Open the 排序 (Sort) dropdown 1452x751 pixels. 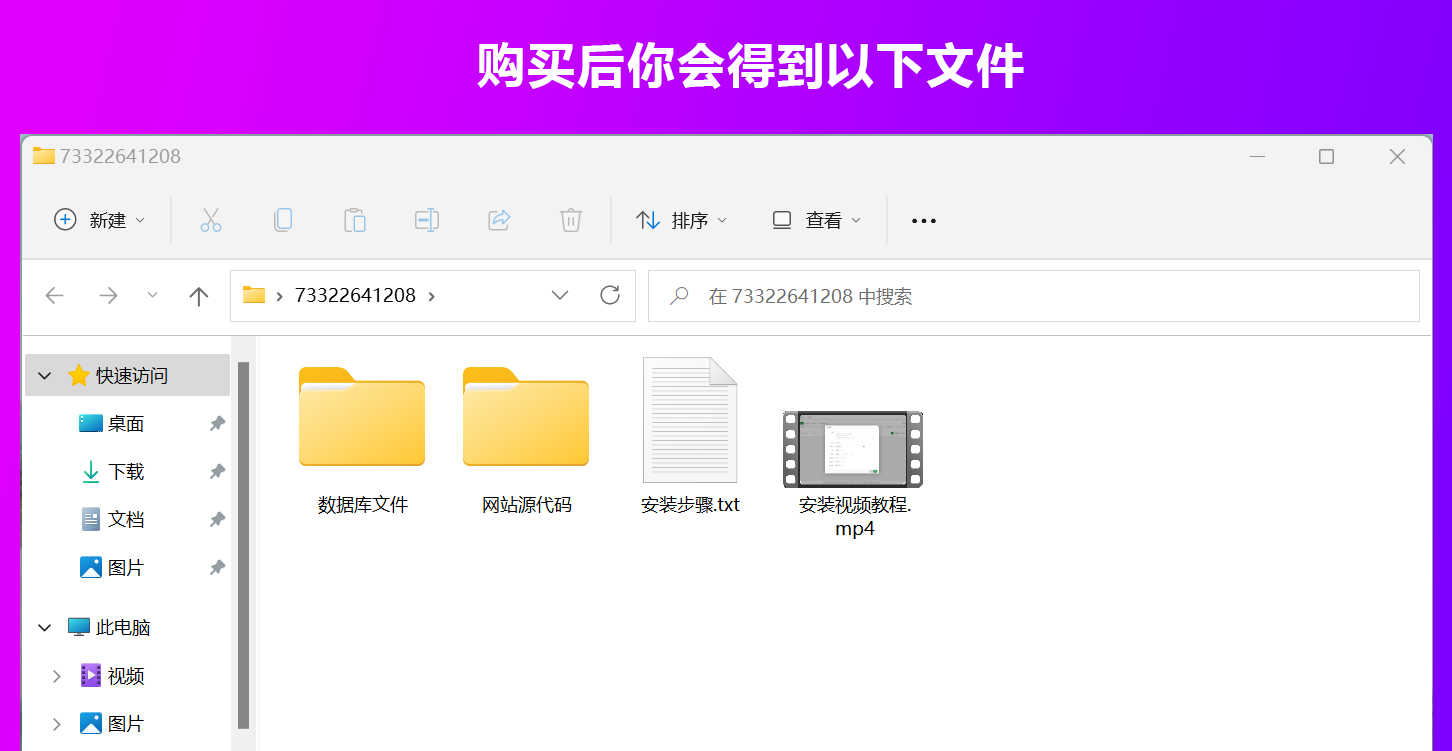(682, 220)
